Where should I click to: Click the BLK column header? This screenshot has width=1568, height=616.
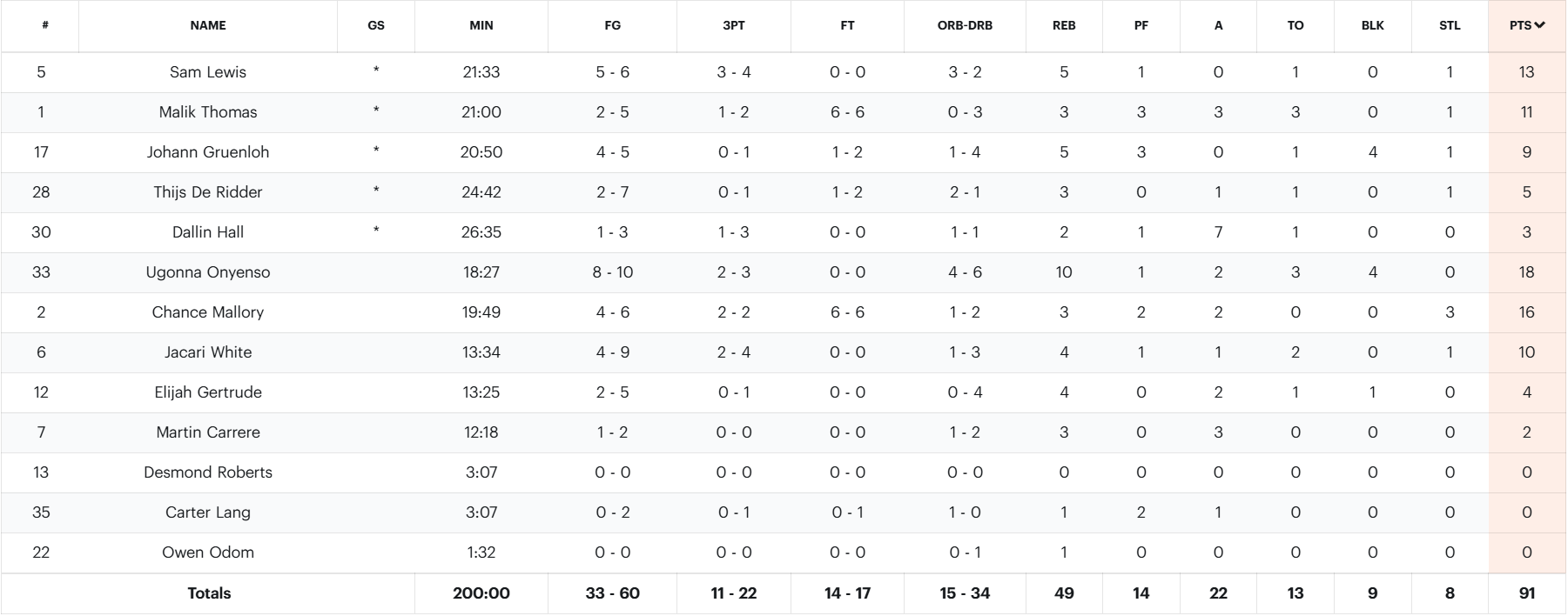[x=1372, y=25]
